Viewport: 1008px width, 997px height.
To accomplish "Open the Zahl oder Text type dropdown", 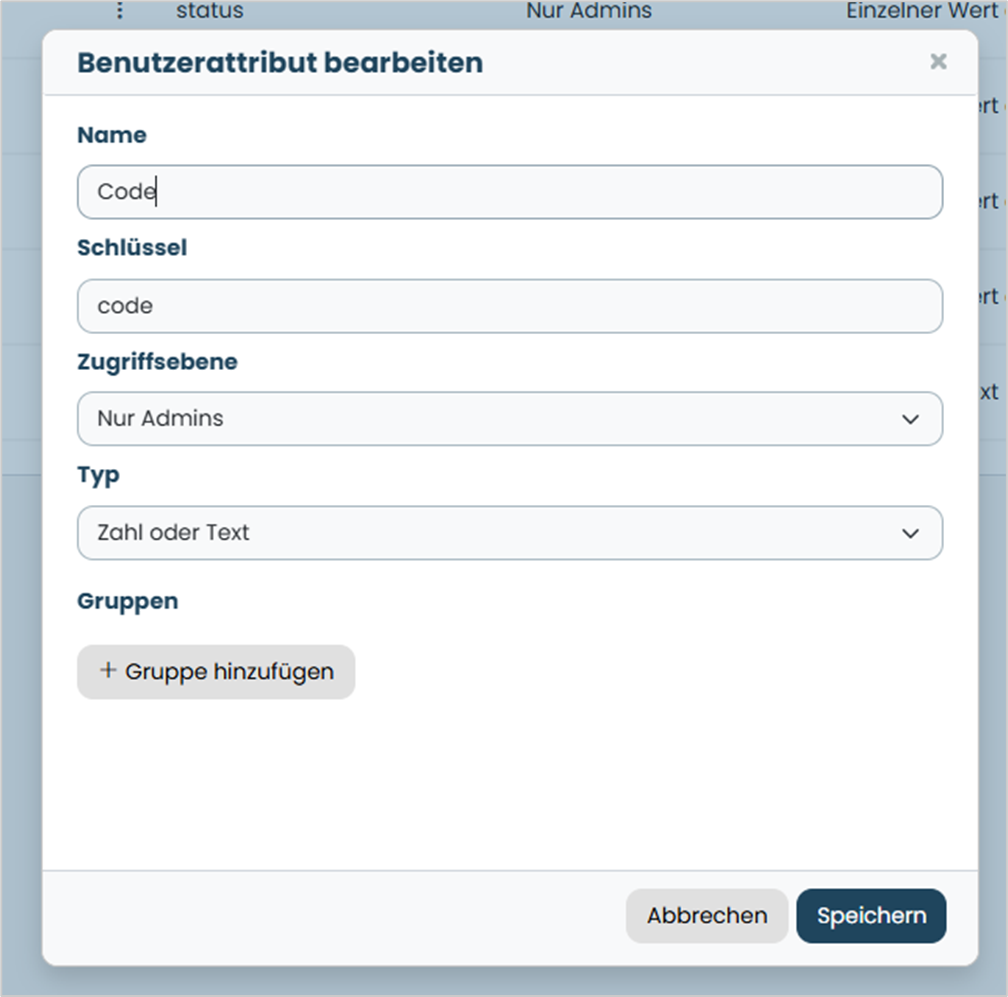I will [x=510, y=533].
